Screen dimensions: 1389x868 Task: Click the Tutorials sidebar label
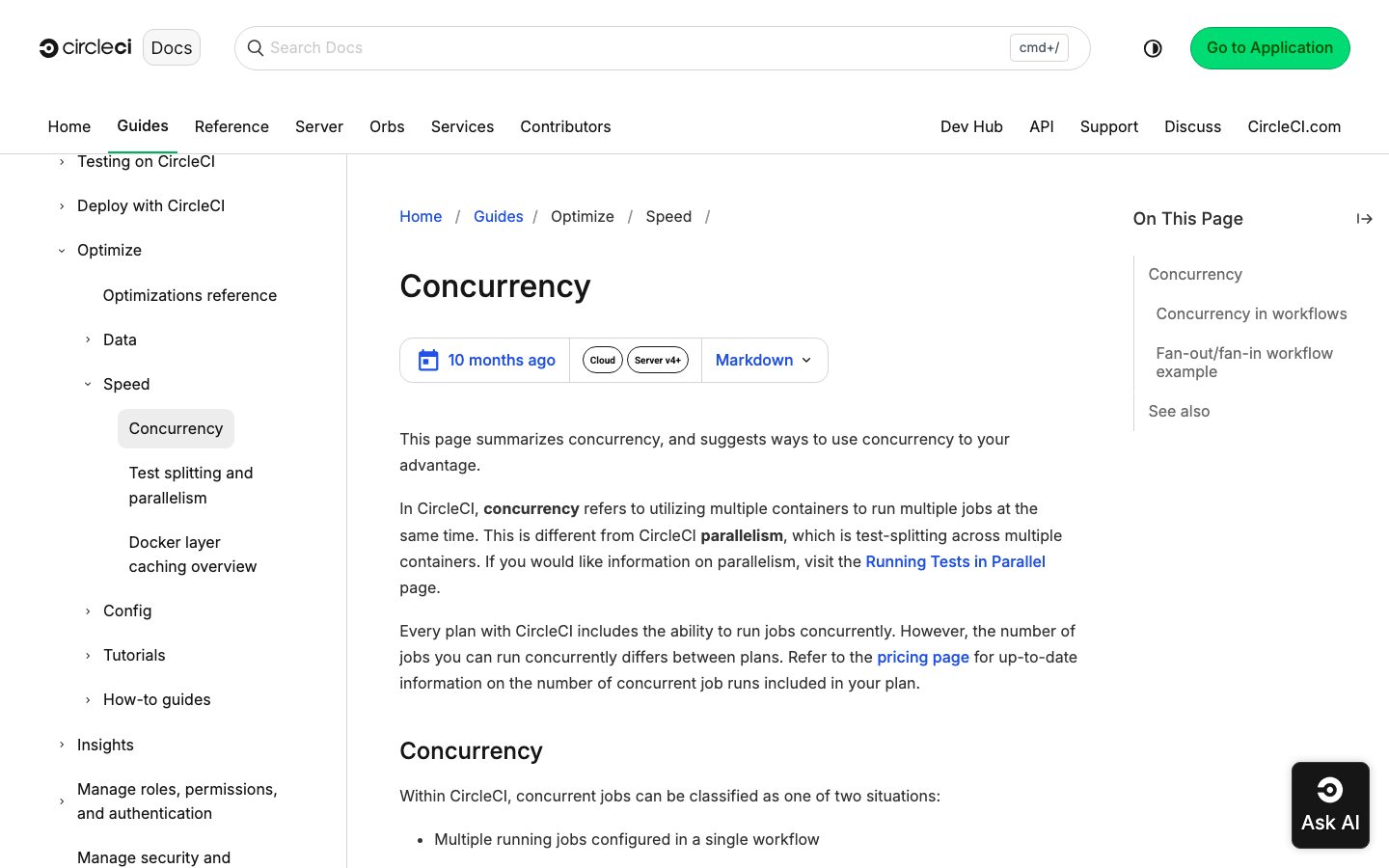coord(134,655)
